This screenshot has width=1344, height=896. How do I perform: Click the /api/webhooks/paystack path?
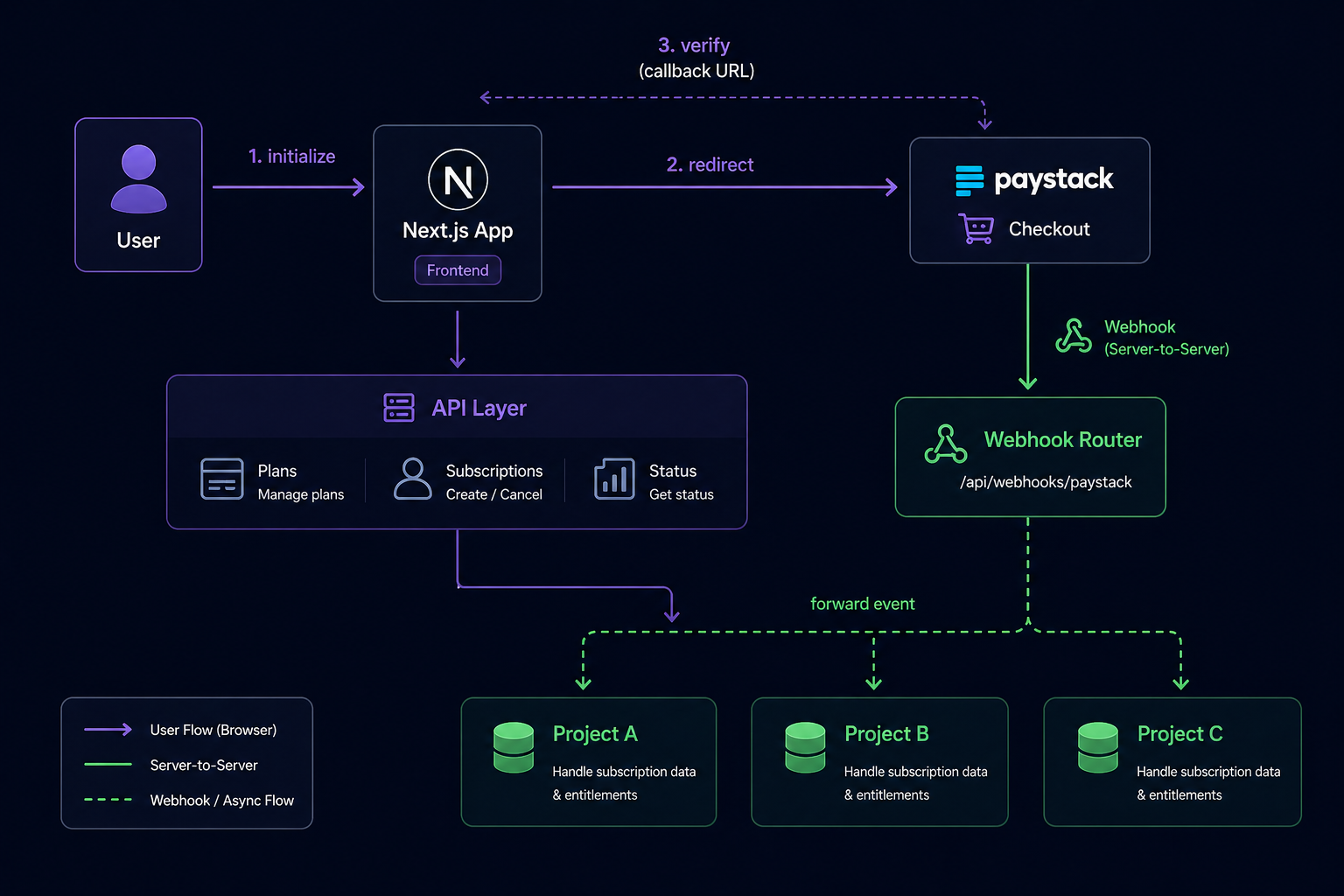(1046, 482)
